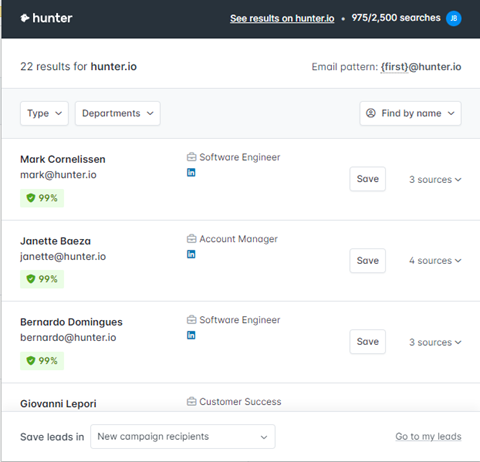Expand 3 sources for Bernardo Domingues
This screenshot has width=480, height=462.
pos(435,342)
